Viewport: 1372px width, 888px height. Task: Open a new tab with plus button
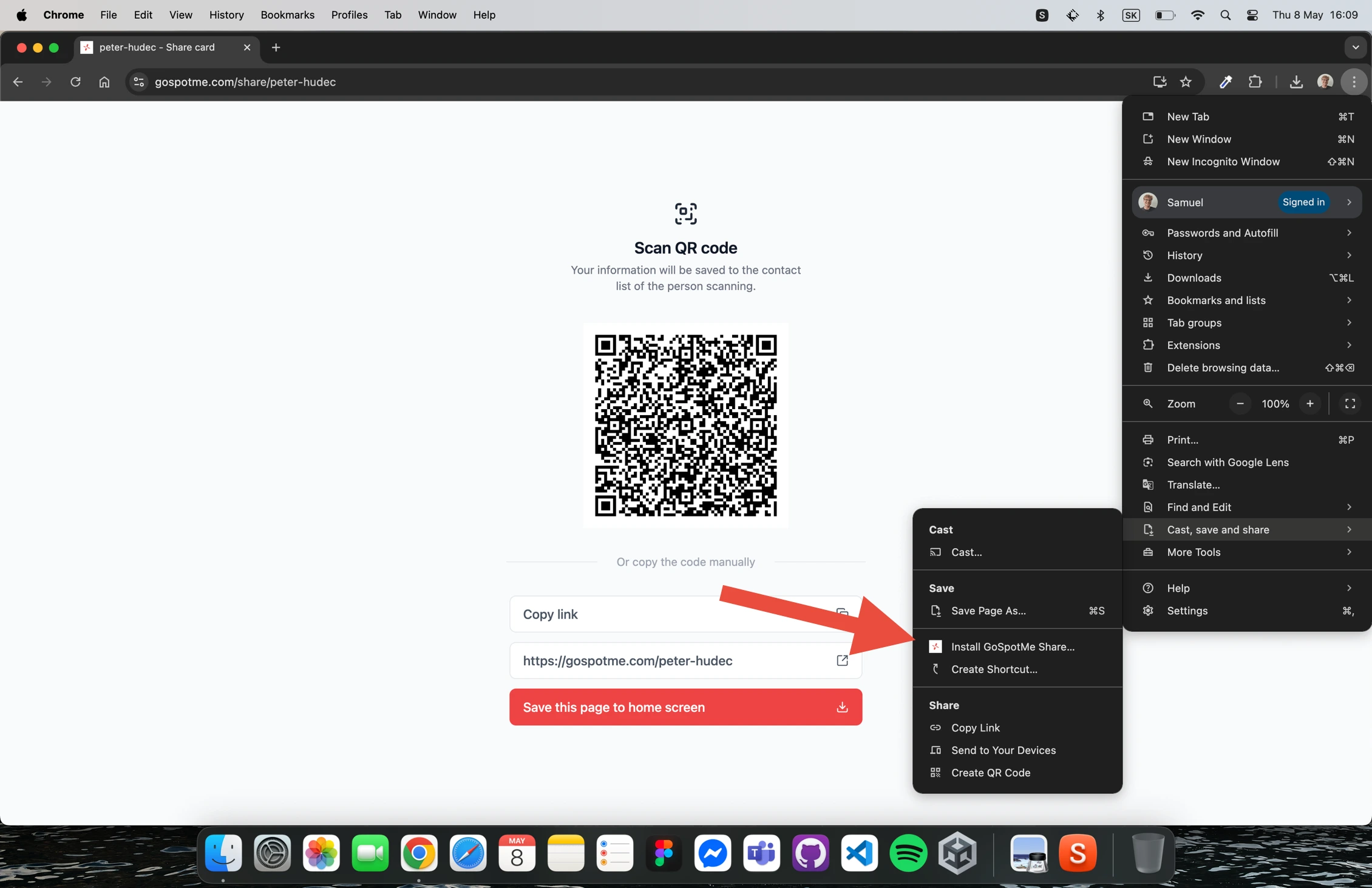click(276, 47)
